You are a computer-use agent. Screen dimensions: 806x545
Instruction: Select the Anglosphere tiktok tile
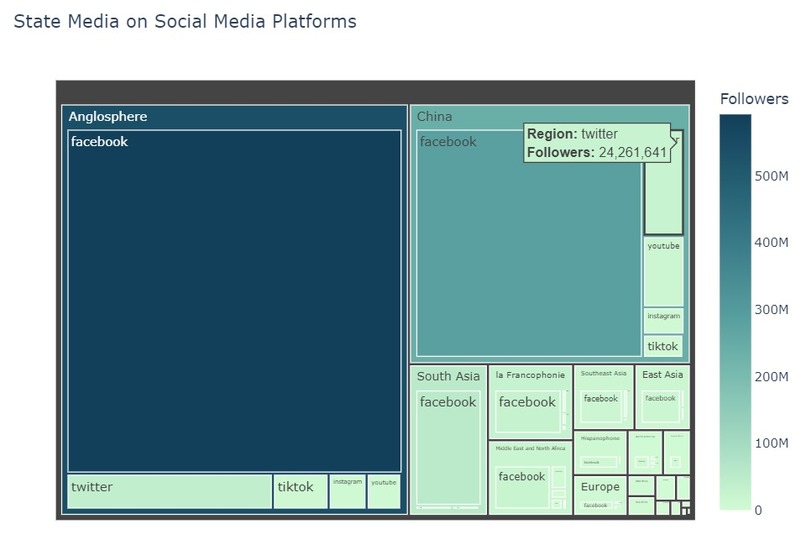301,492
